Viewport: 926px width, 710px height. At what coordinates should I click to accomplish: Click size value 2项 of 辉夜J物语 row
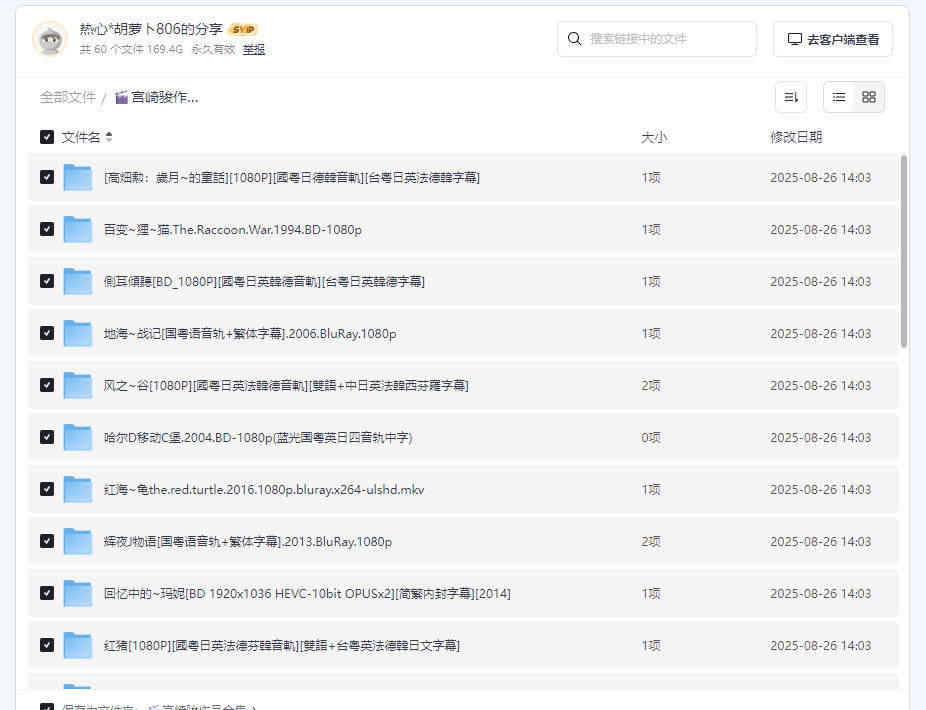pos(651,541)
